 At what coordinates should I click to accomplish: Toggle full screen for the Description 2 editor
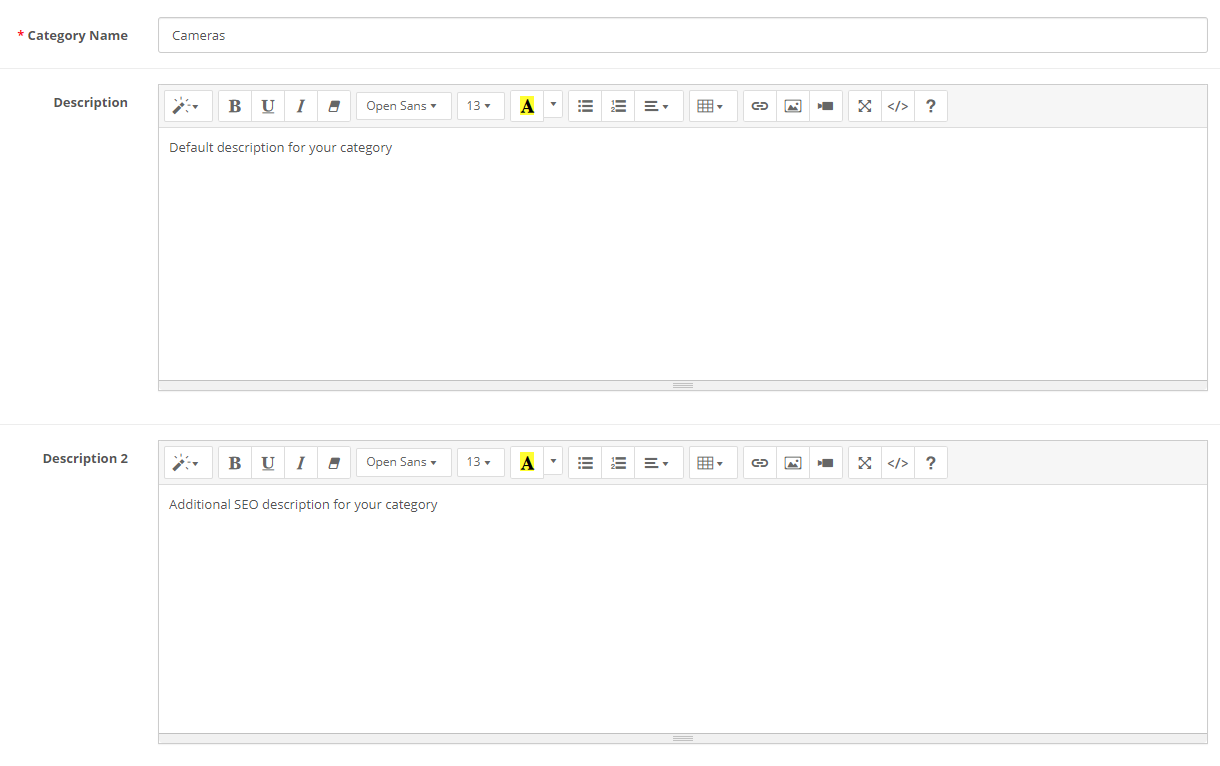(865, 463)
